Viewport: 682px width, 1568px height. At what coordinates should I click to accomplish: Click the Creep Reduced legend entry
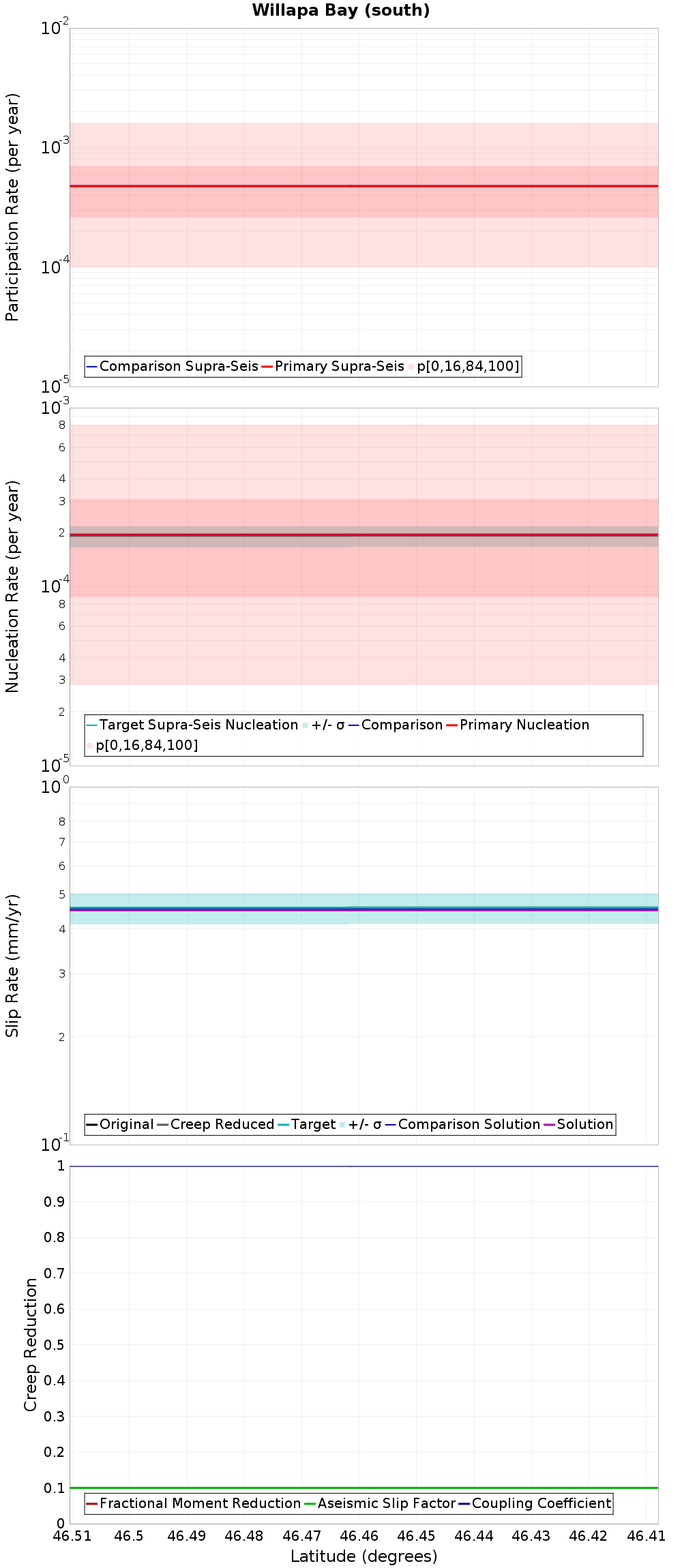216,1124
